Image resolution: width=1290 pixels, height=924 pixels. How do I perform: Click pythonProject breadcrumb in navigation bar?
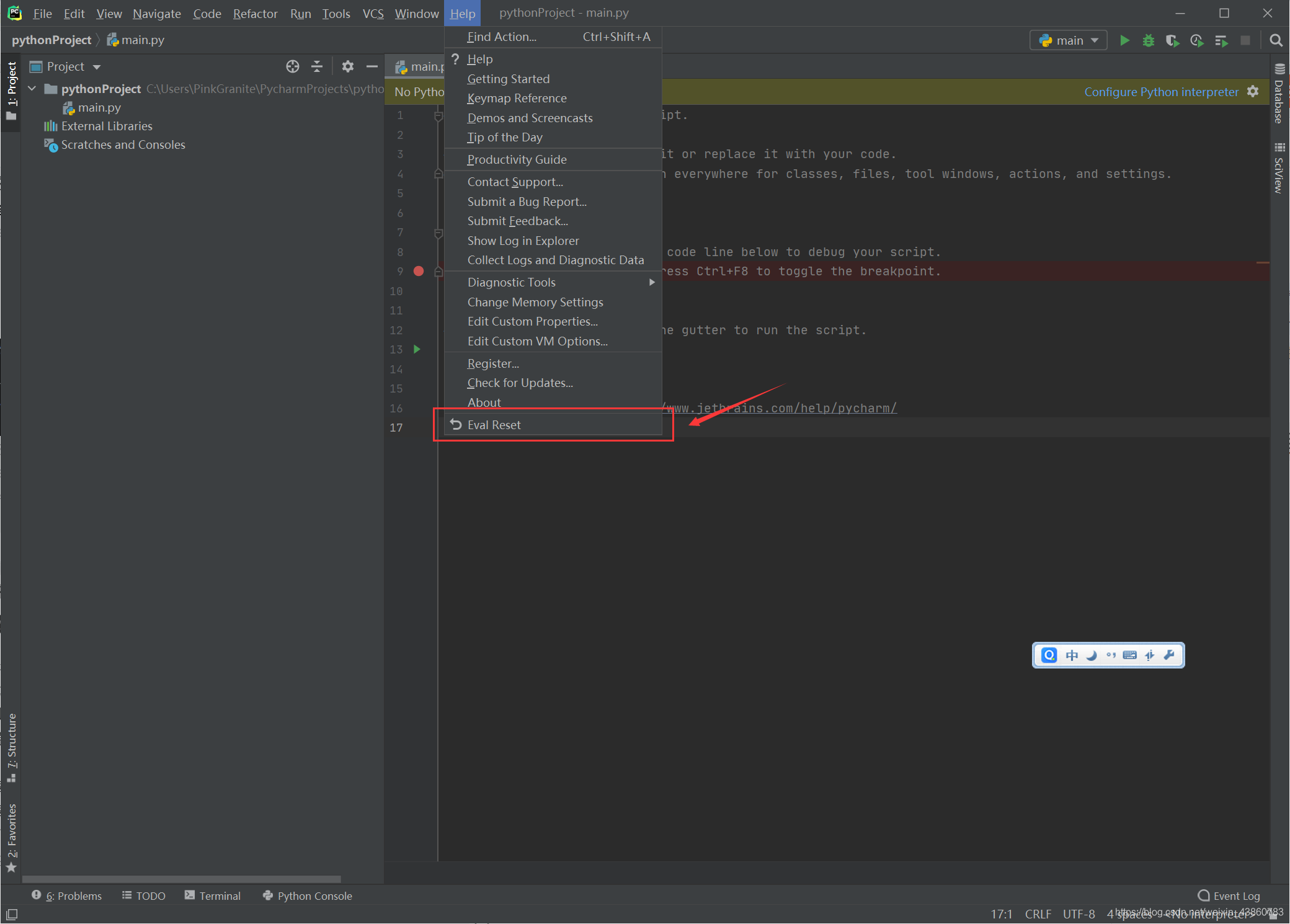click(x=51, y=40)
